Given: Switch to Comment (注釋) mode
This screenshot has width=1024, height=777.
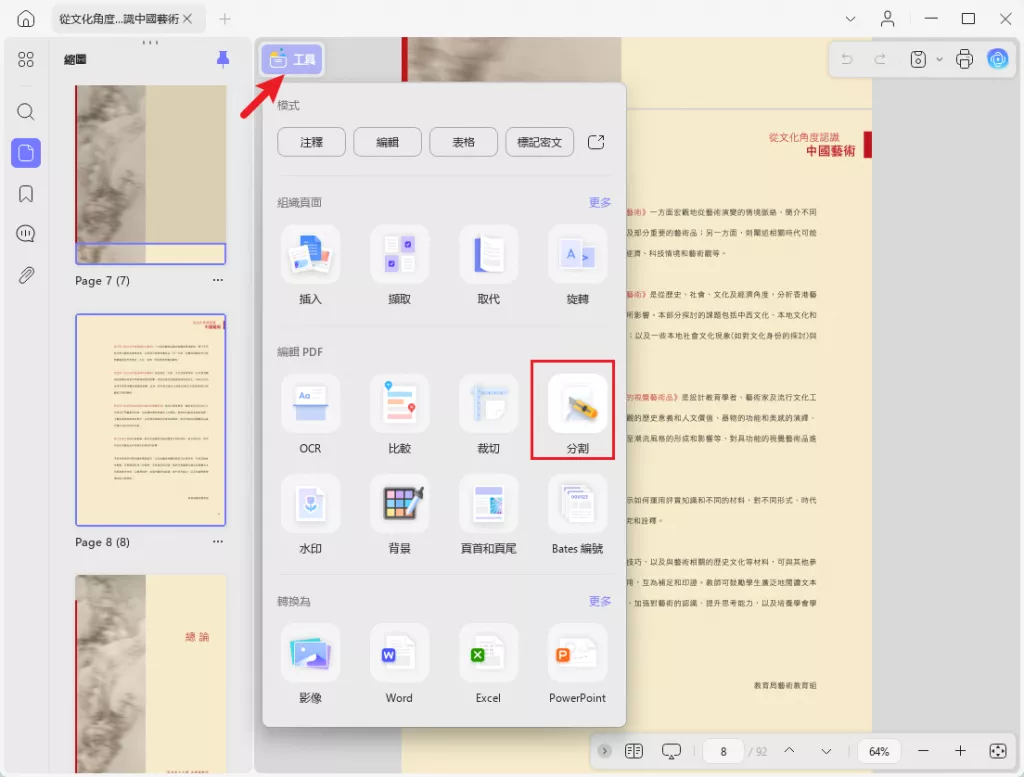Looking at the screenshot, I should [x=312, y=142].
